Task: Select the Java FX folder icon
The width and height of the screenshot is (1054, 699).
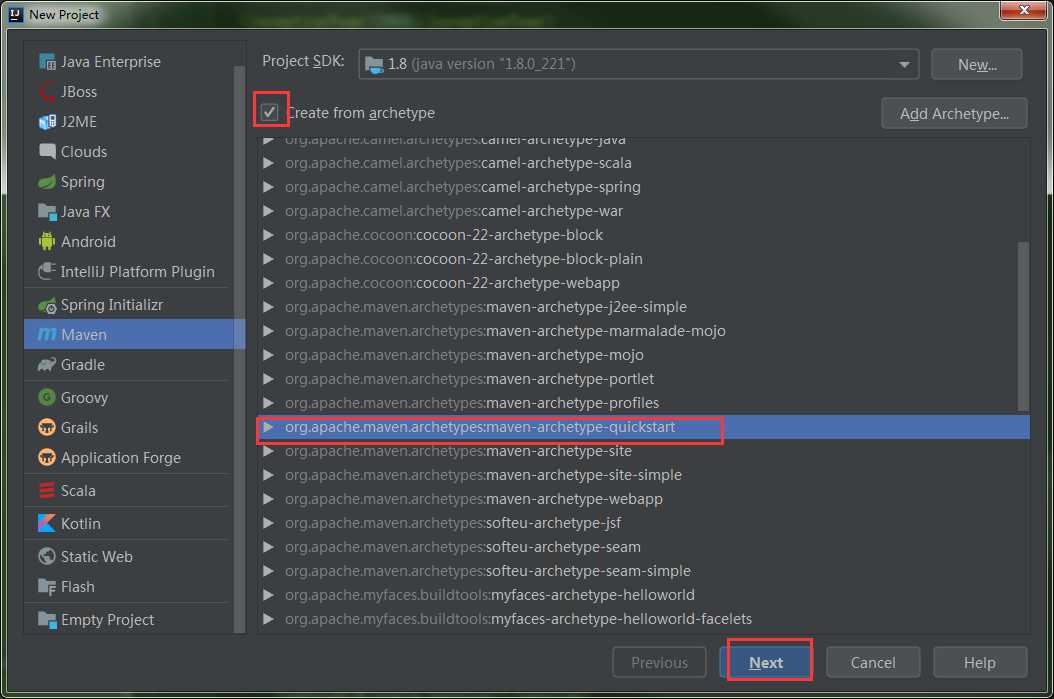Action: [x=47, y=212]
